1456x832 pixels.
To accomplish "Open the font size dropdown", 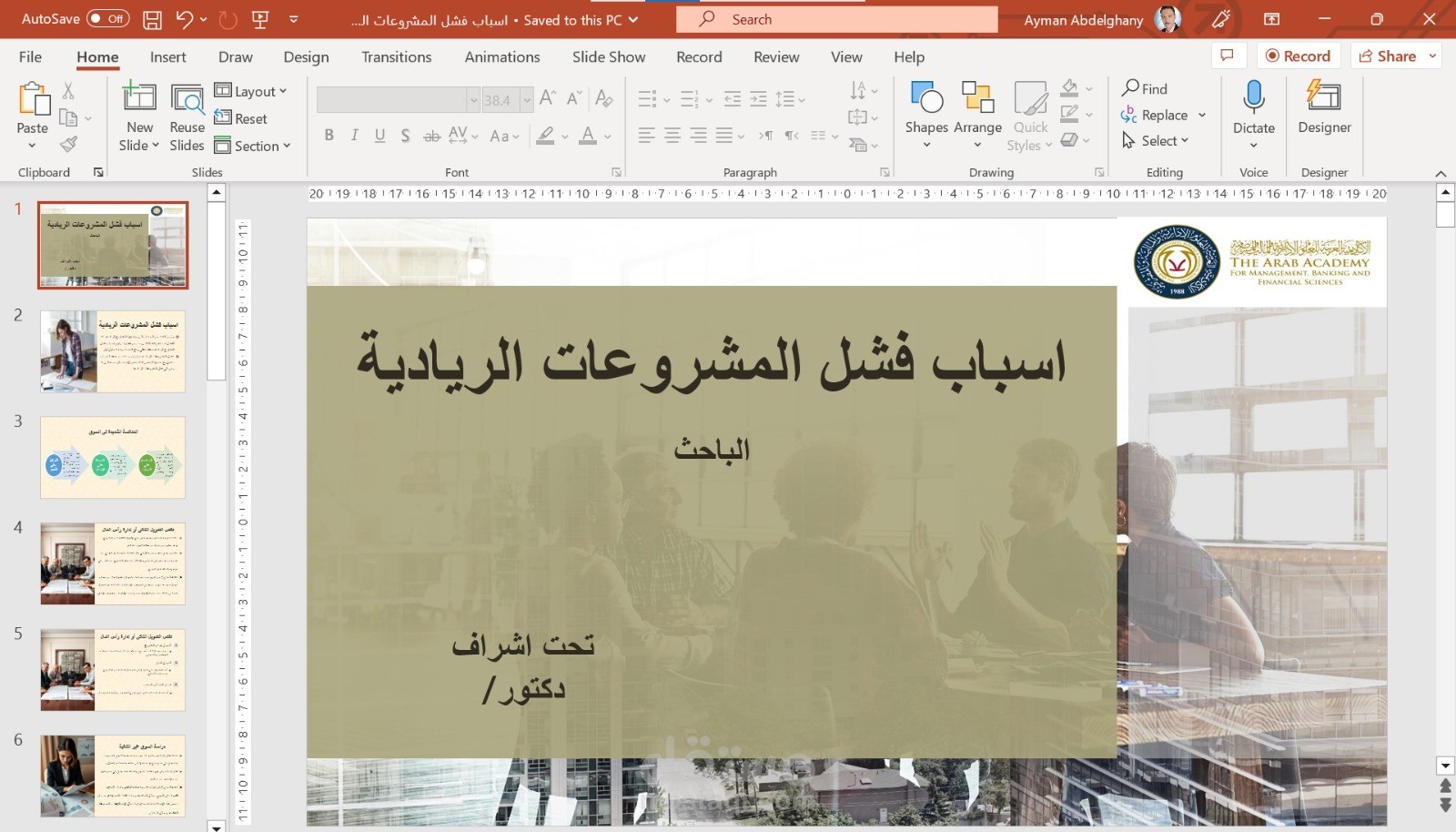I will point(527,99).
